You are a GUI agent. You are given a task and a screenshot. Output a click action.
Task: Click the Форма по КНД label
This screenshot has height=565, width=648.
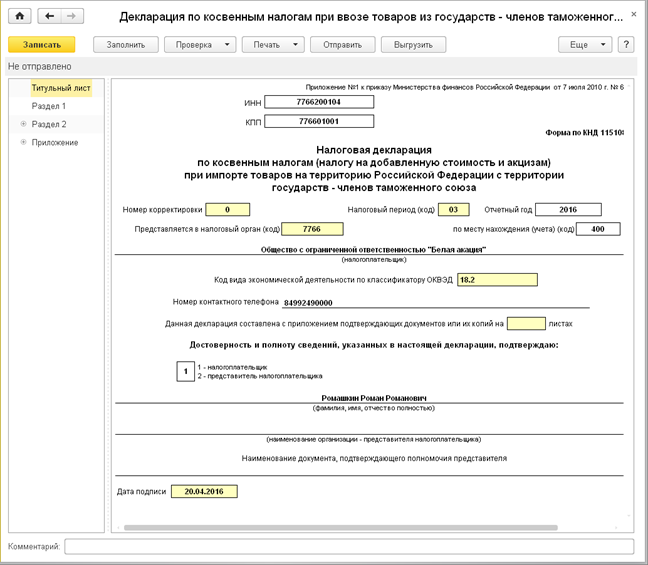pos(584,133)
